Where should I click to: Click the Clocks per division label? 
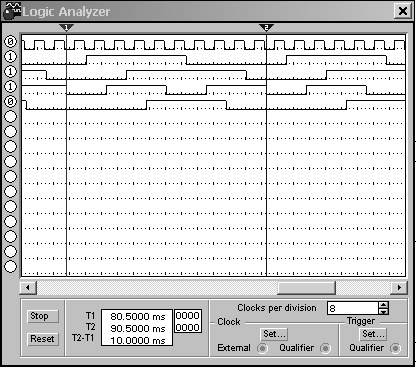click(277, 308)
